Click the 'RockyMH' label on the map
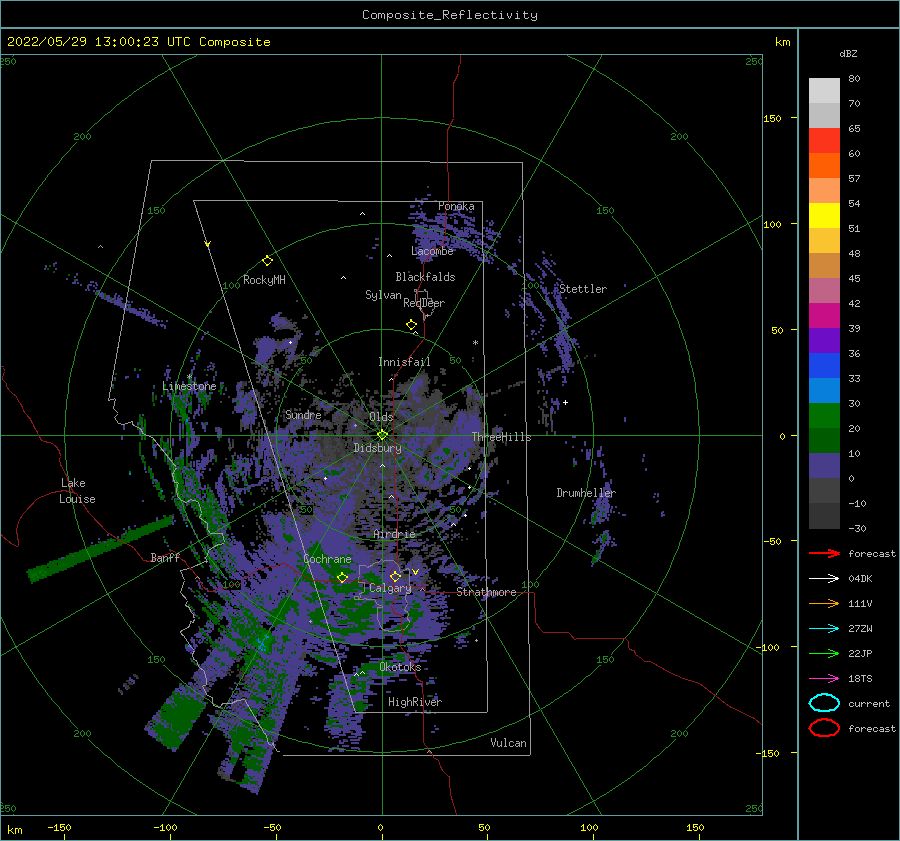The image size is (900, 841). (264, 280)
